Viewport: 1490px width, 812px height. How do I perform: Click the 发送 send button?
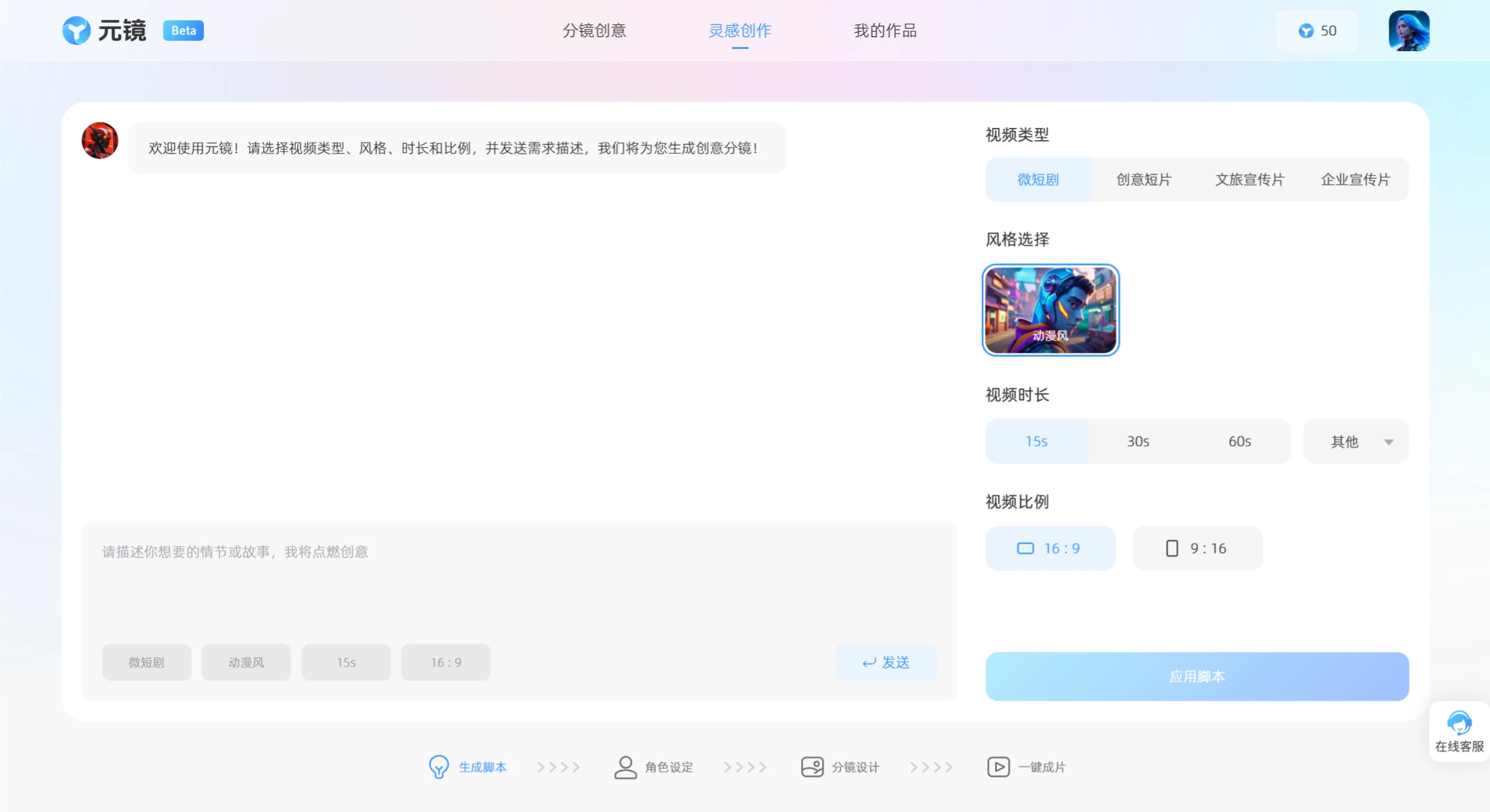tap(885, 662)
